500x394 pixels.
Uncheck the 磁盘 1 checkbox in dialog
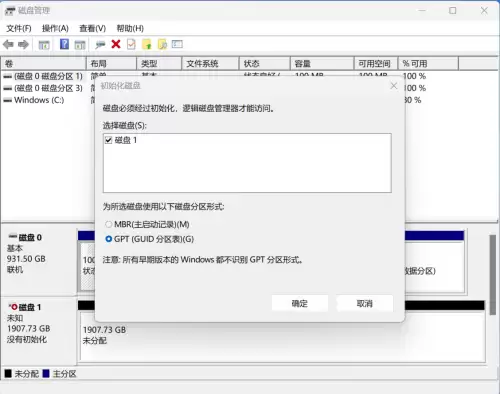click(x=108, y=140)
